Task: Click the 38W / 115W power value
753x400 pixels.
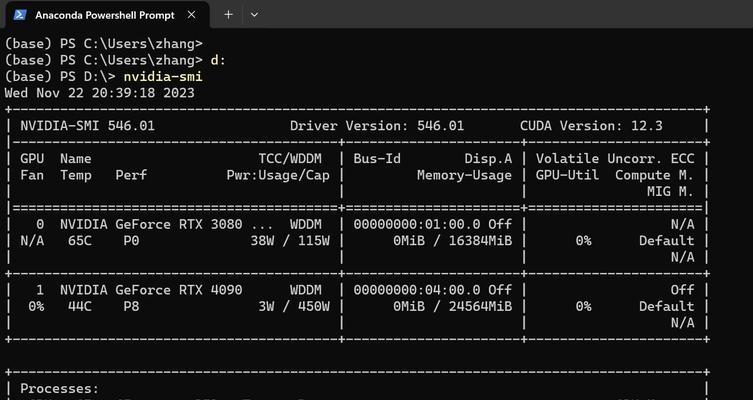Action: (290, 241)
